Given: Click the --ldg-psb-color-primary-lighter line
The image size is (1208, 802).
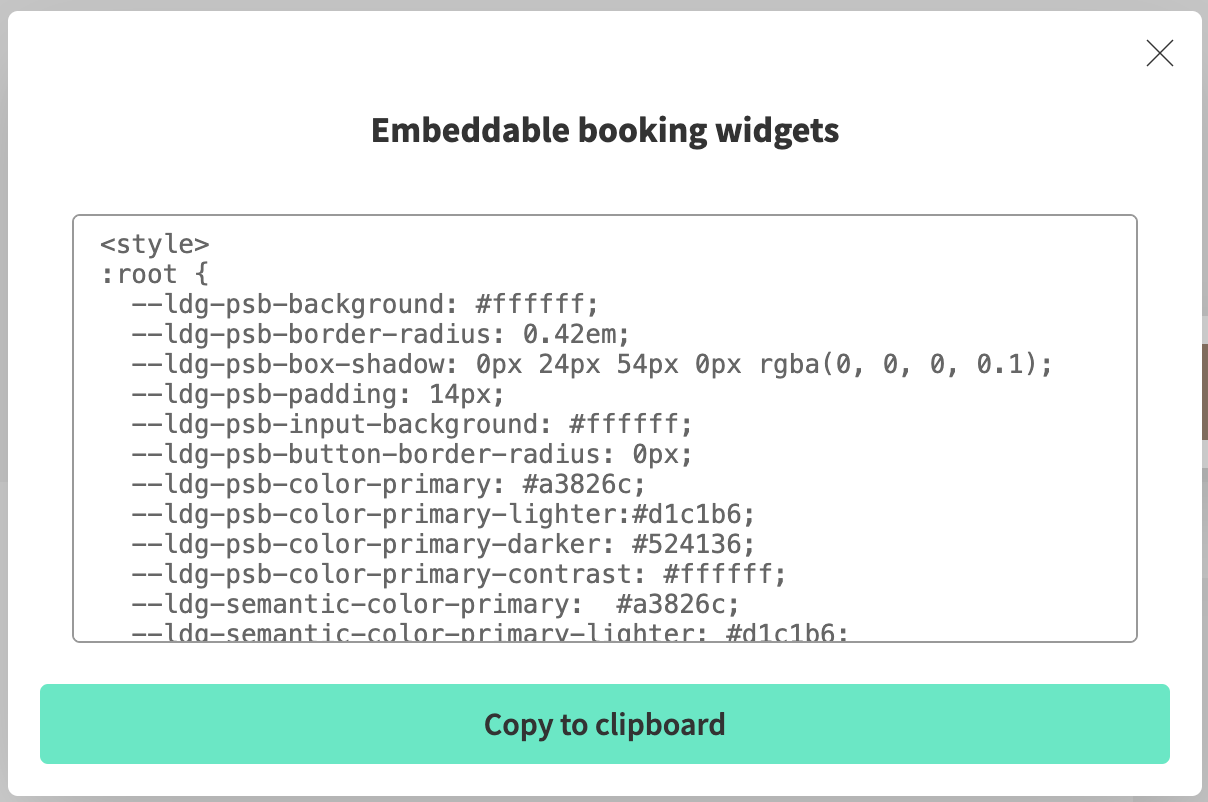Looking at the screenshot, I should (x=442, y=514).
